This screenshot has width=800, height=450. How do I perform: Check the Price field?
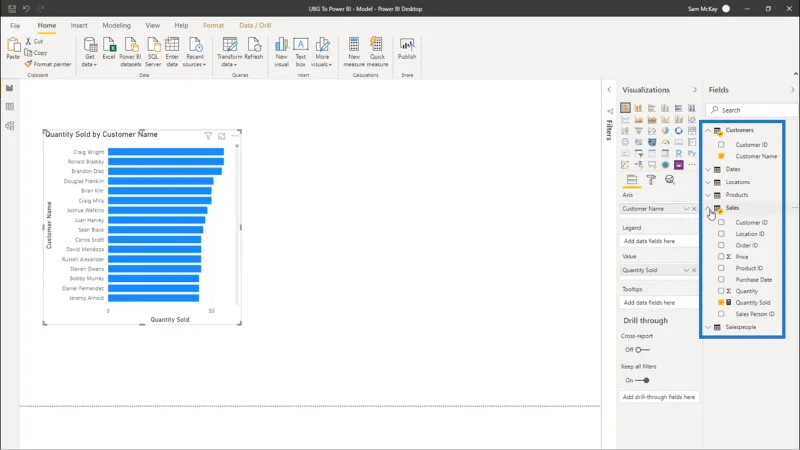pos(721,257)
